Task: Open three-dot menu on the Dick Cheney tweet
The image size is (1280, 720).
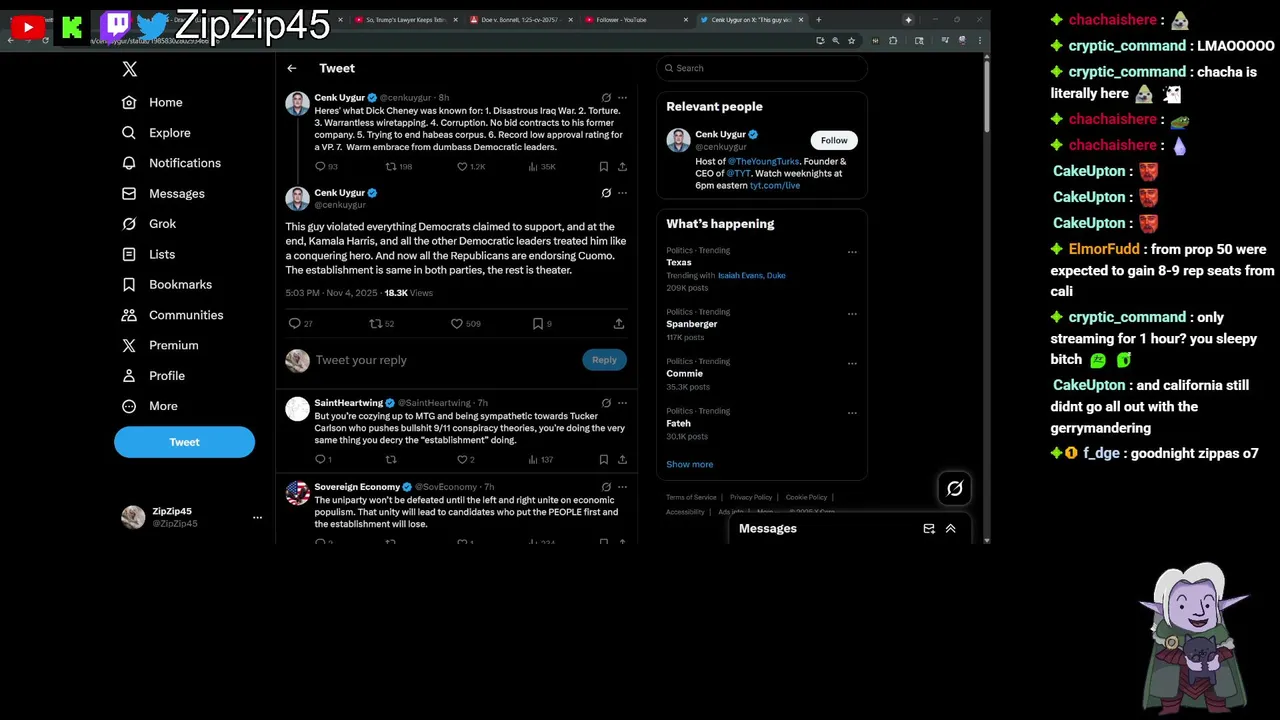Action: click(622, 98)
